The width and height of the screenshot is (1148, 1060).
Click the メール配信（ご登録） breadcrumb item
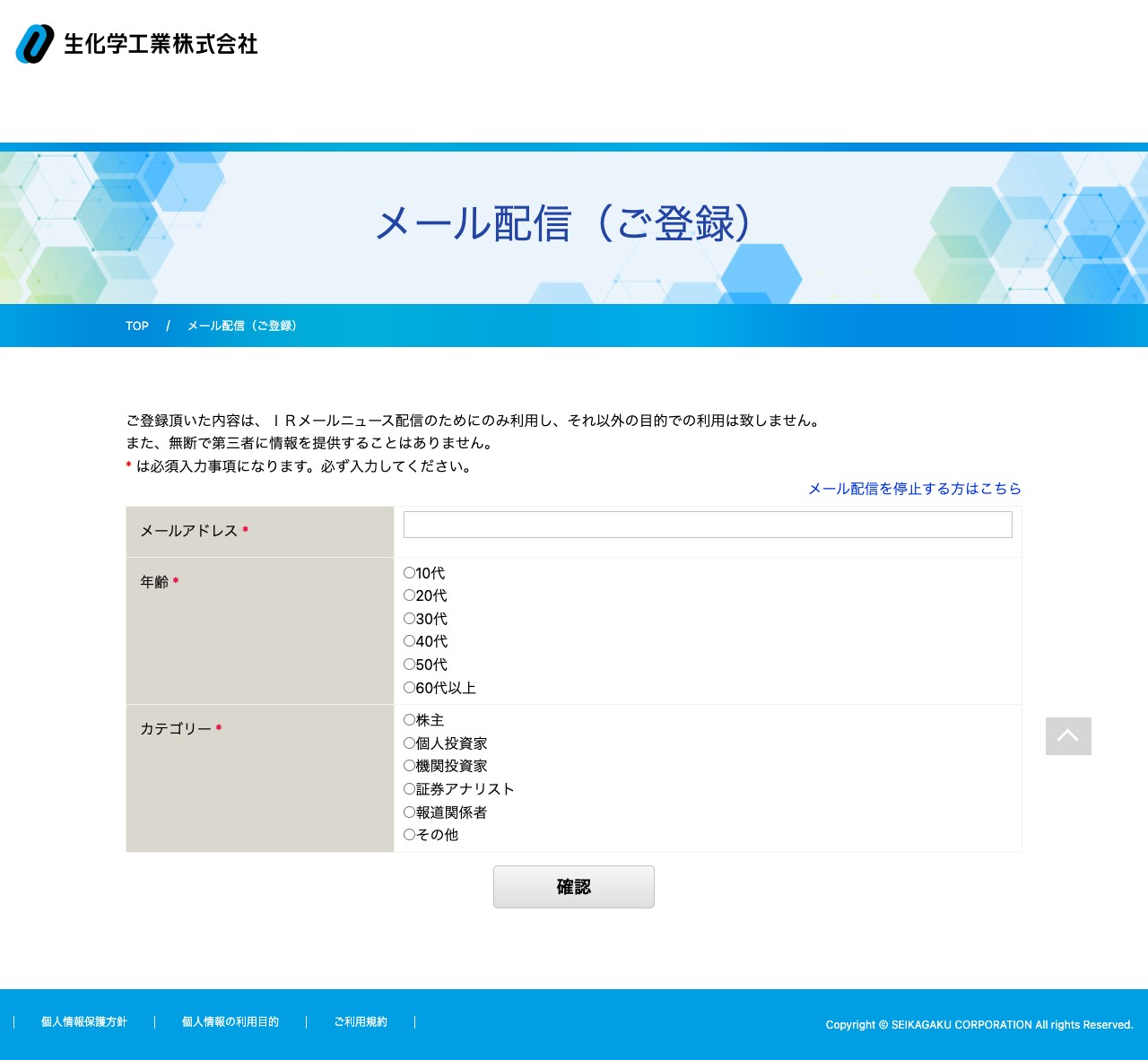(x=242, y=326)
